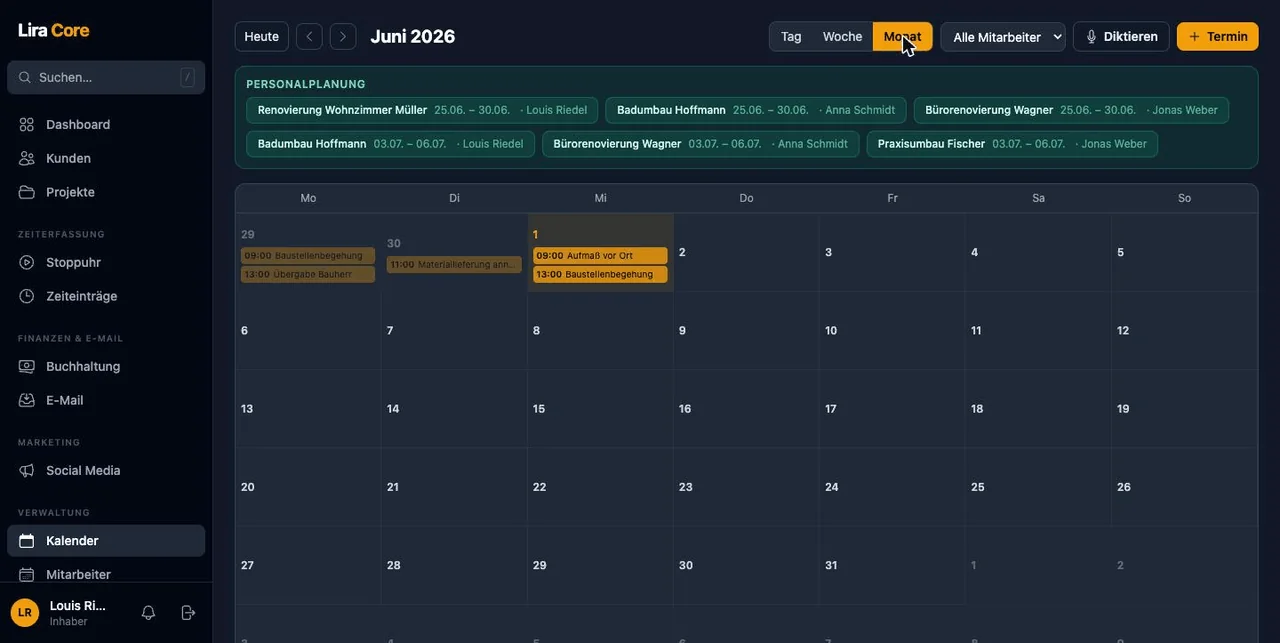Image resolution: width=1280 pixels, height=643 pixels.
Task: Open Badumbau Hoffmann chip for Louis Riedel
Action: click(390, 144)
